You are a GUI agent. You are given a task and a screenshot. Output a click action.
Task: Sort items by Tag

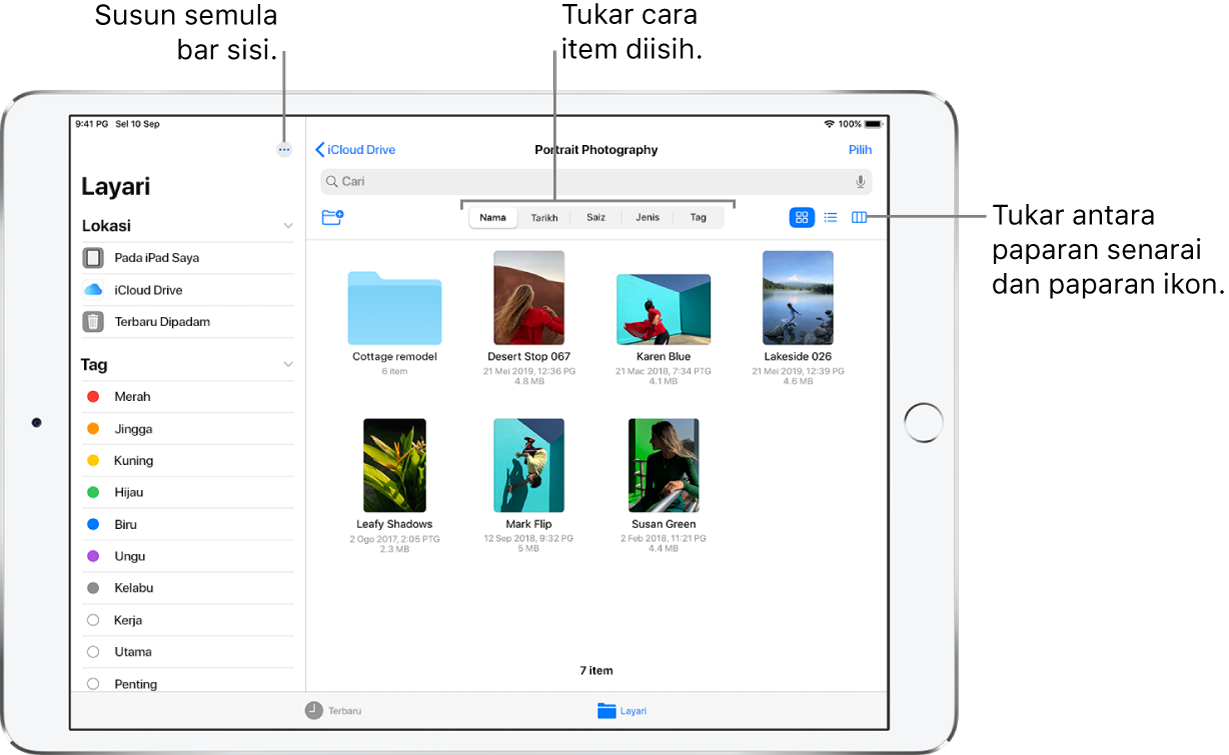[698, 217]
